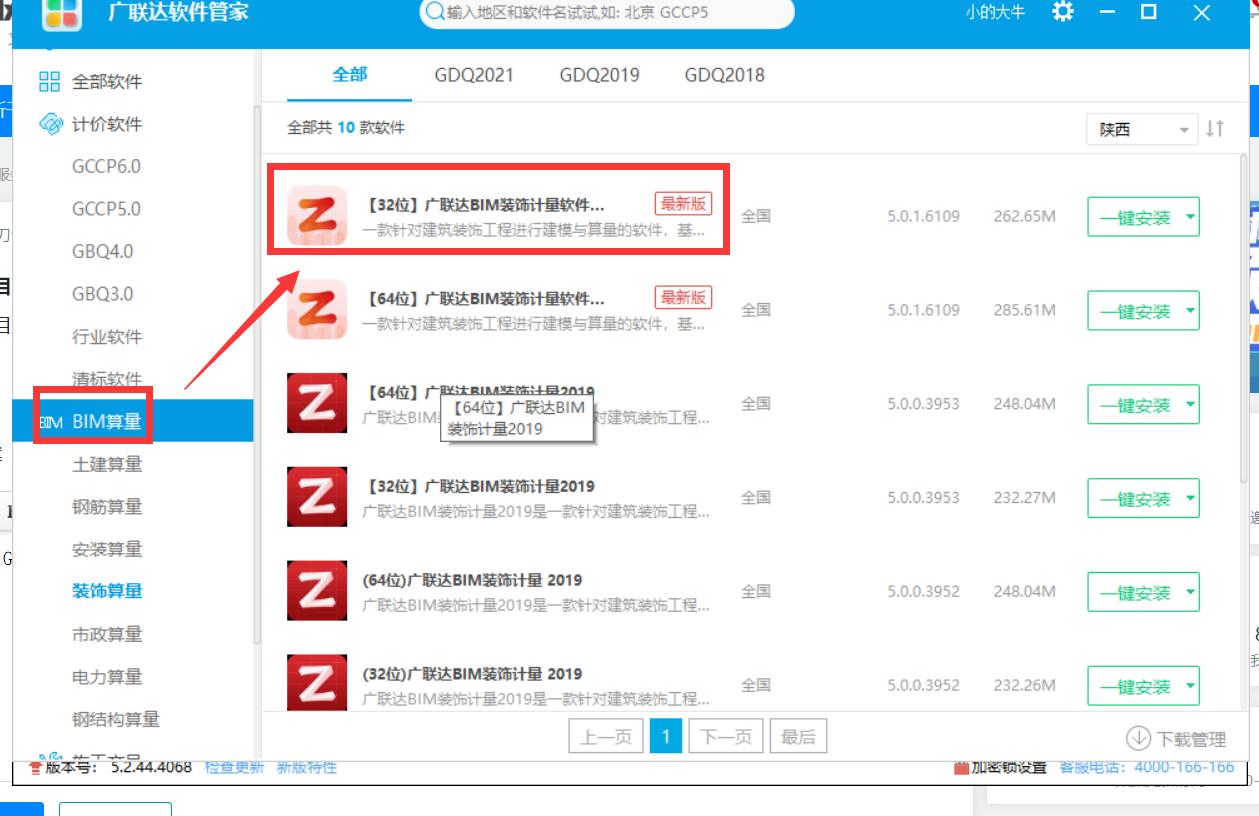
Task: Switch to the GDQ2019 tab
Action: [599, 75]
